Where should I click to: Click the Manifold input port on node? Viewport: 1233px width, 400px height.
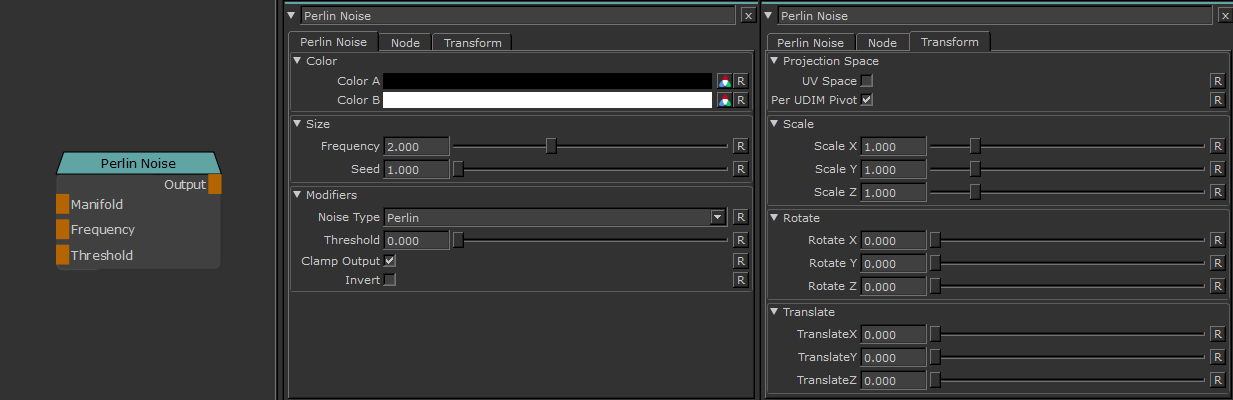pos(62,204)
